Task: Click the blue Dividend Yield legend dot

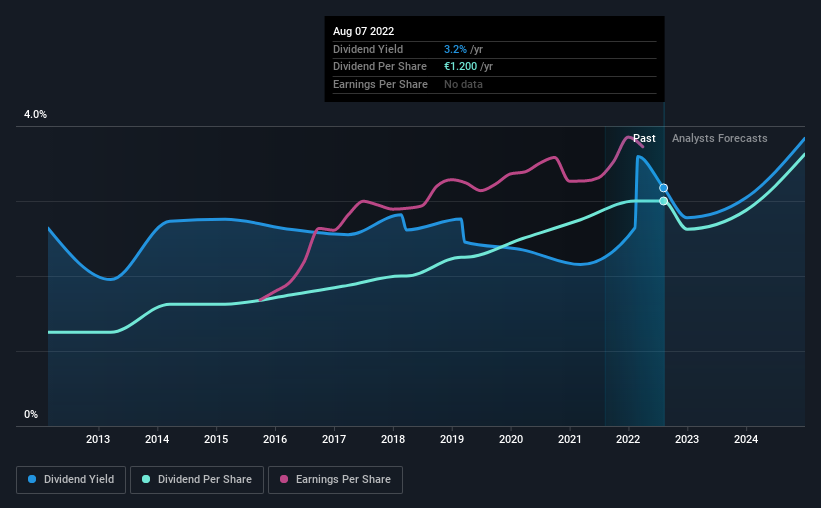Action: [x=32, y=479]
